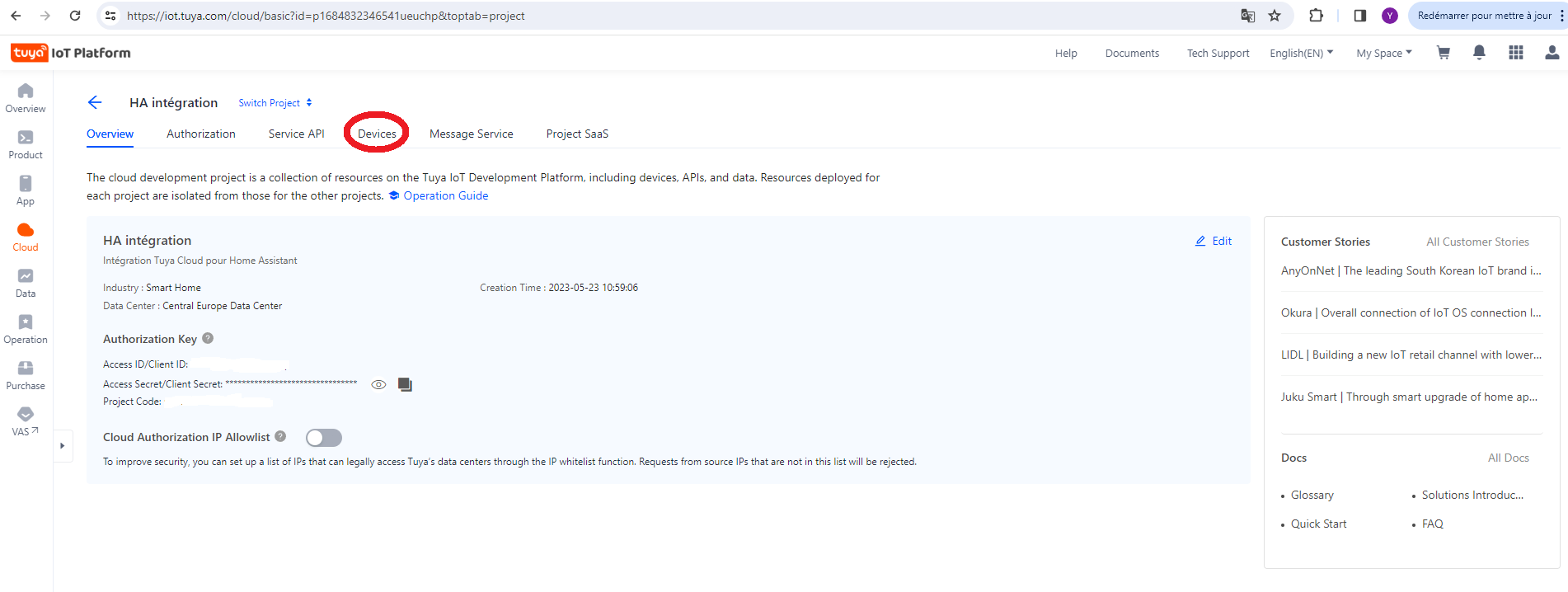Open the Help link in header

tap(1066, 53)
